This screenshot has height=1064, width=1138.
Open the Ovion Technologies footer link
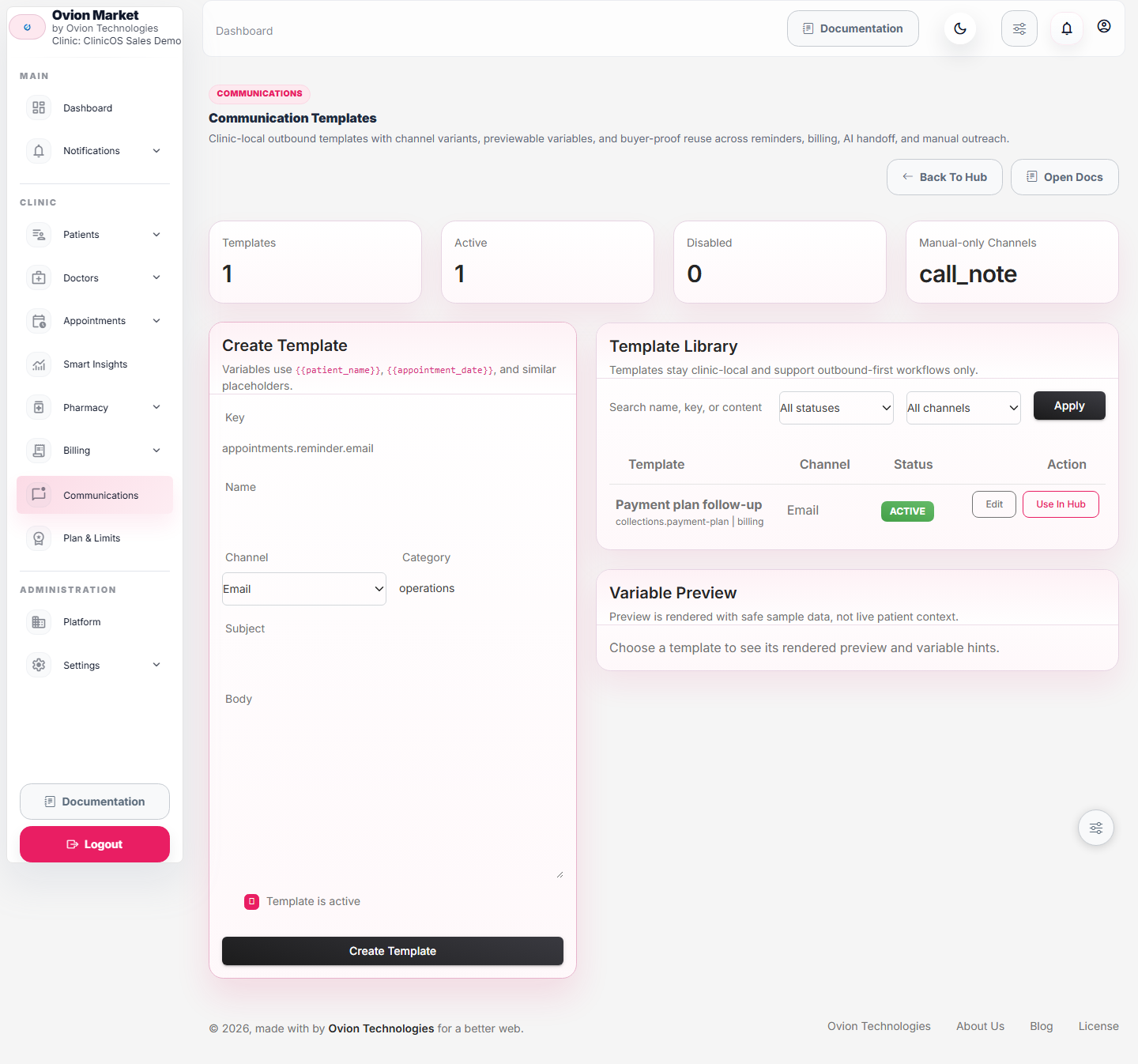click(879, 1026)
